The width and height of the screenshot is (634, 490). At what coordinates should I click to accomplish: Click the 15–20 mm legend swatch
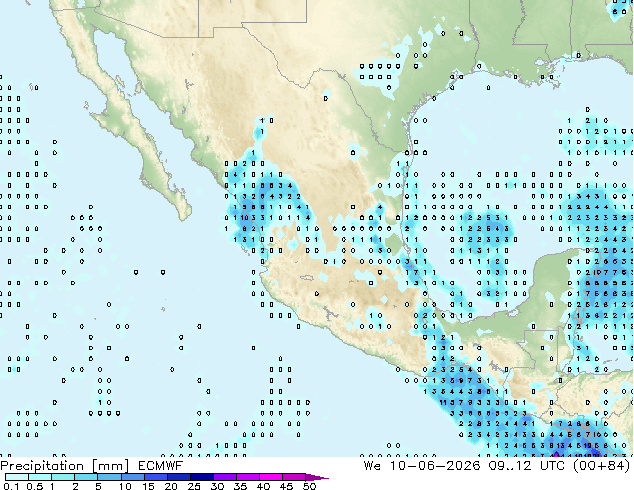155,477
